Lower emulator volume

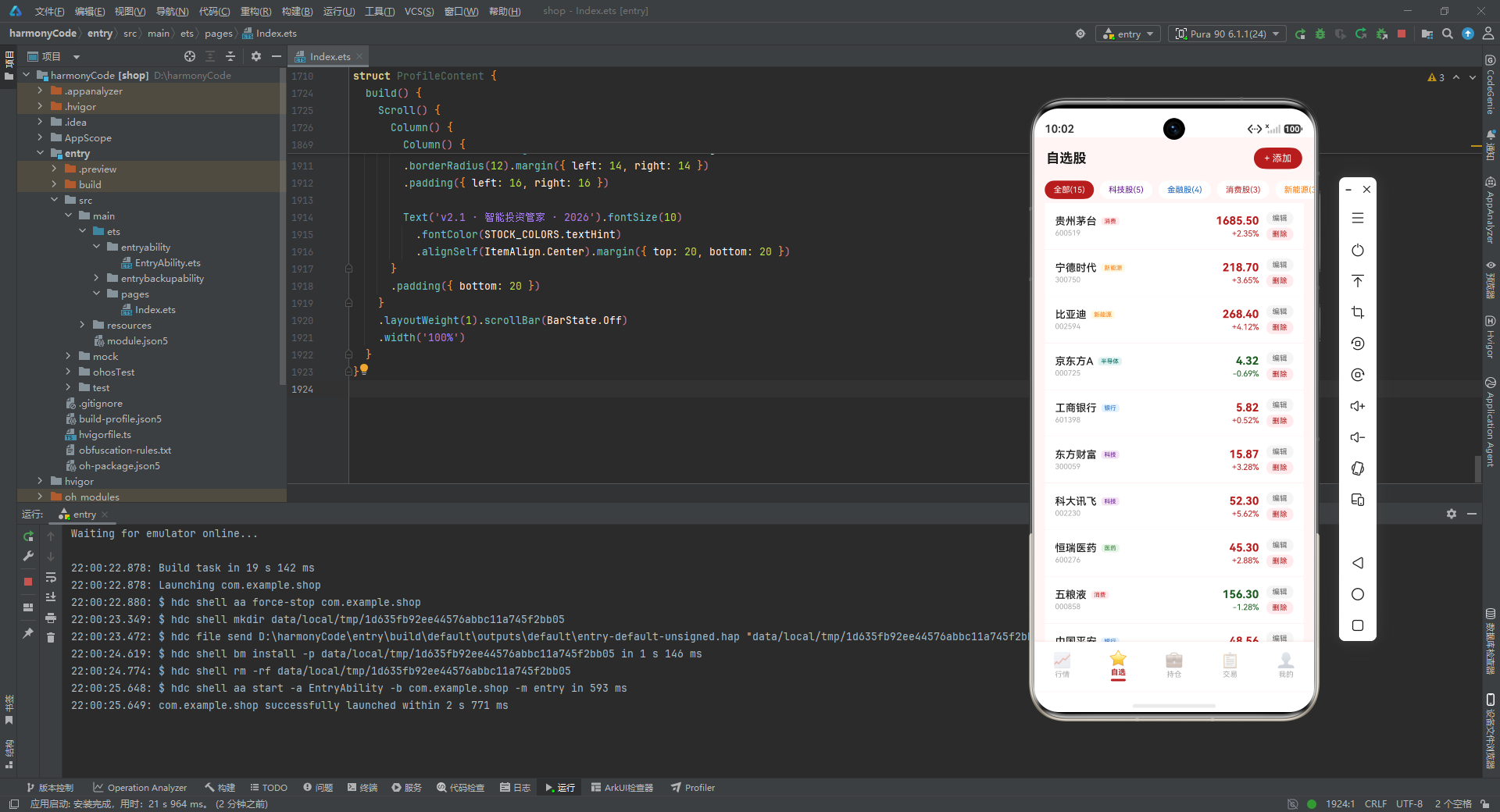[1358, 437]
